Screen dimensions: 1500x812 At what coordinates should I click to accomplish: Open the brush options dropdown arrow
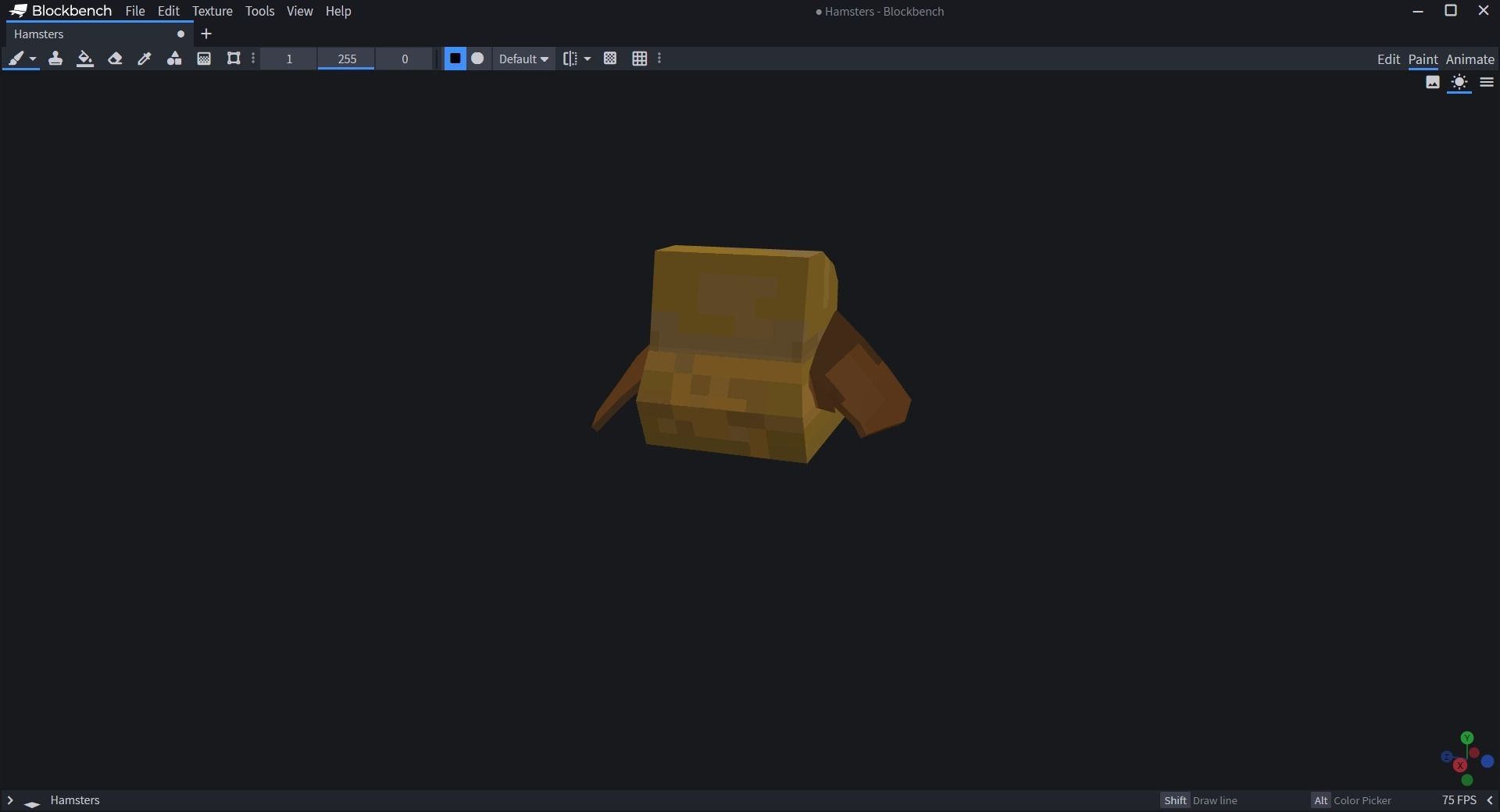tap(33, 59)
